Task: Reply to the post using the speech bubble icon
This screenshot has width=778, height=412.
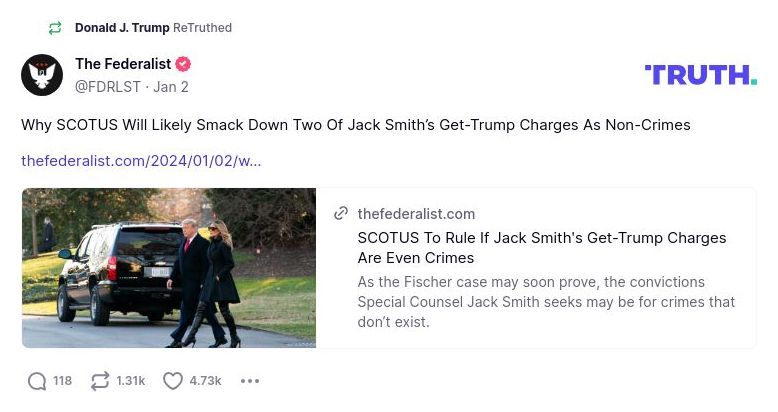Action: click(37, 381)
